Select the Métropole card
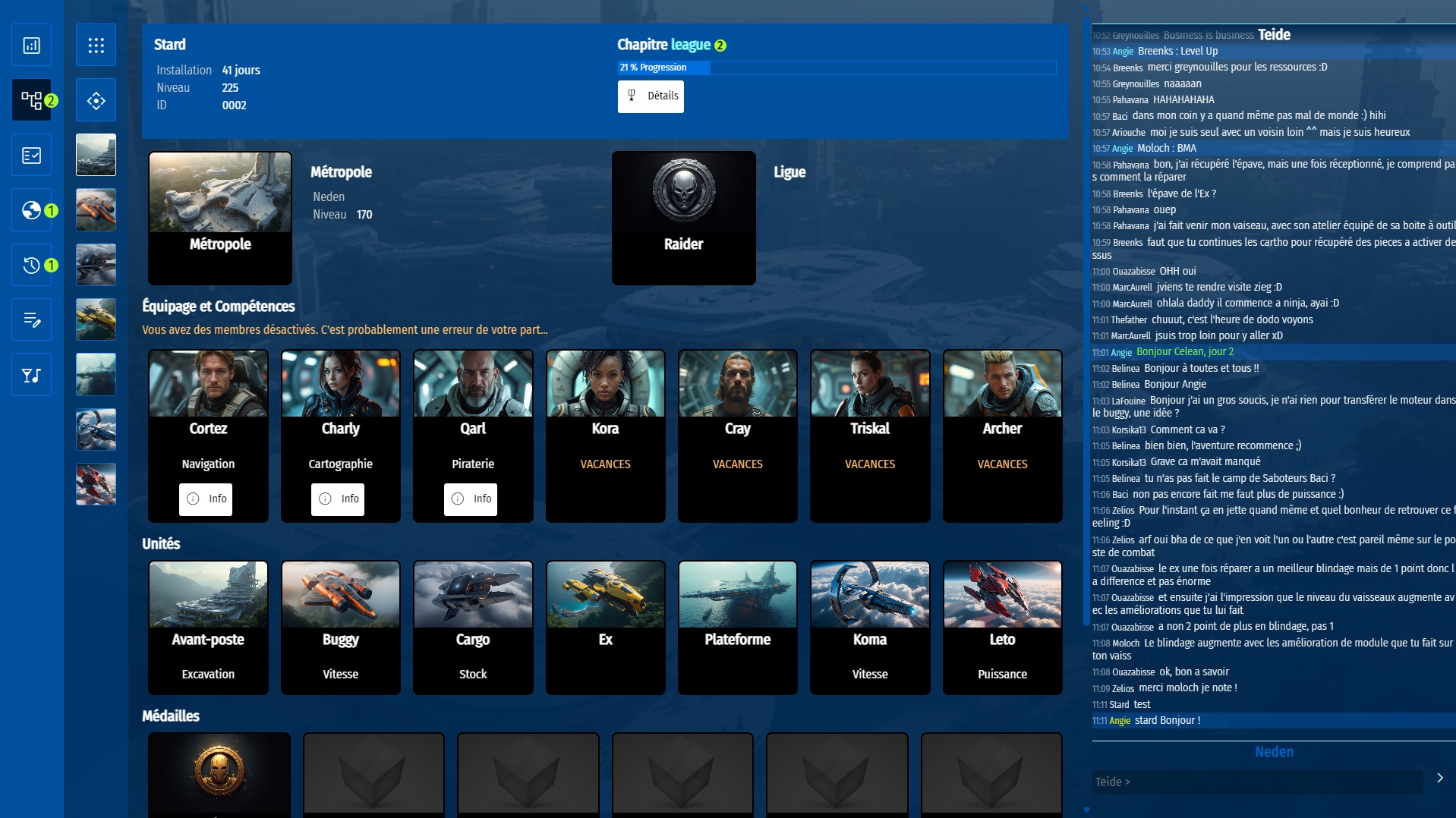Image resolution: width=1456 pixels, height=818 pixels. tap(220, 218)
